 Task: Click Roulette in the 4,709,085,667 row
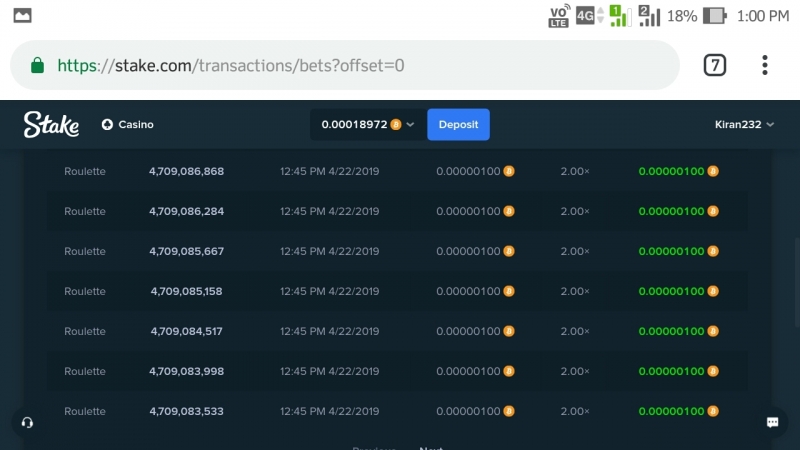point(85,251)
